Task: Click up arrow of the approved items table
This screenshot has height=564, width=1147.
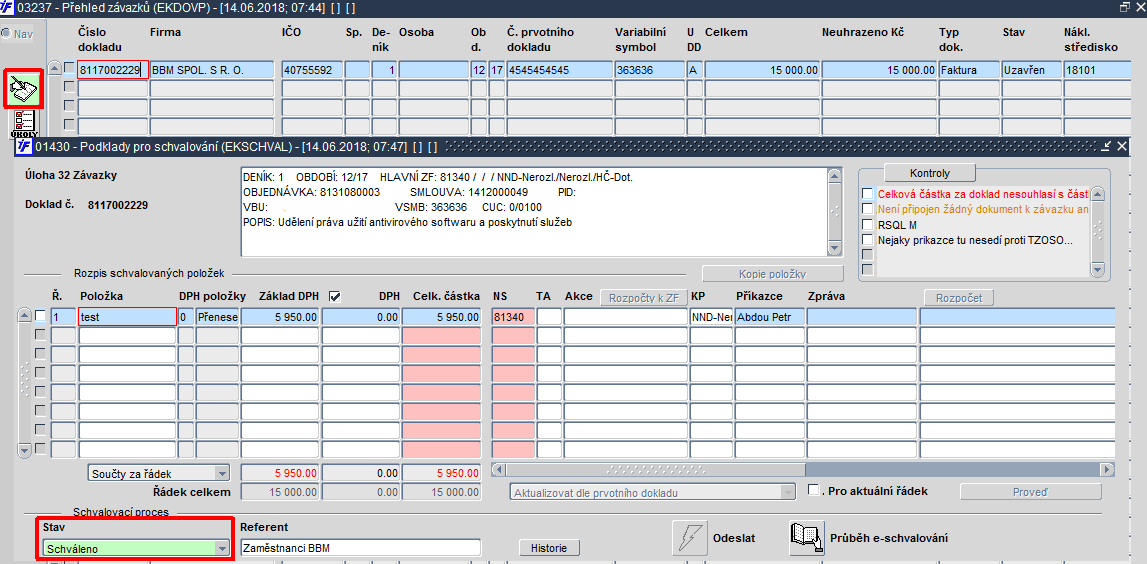Action: click(x=24, y=316)
